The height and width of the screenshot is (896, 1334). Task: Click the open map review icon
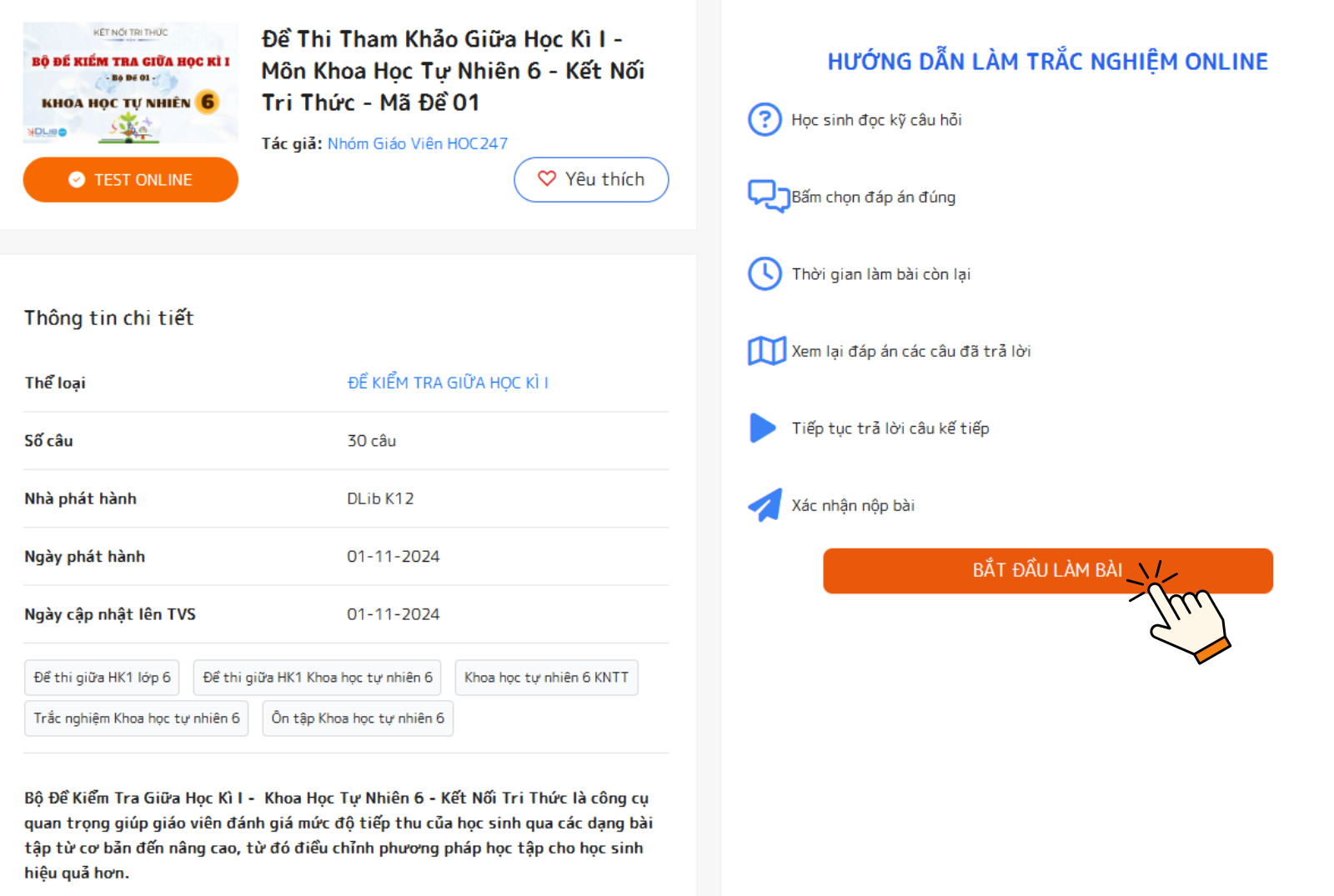click(x=766, y=351)
